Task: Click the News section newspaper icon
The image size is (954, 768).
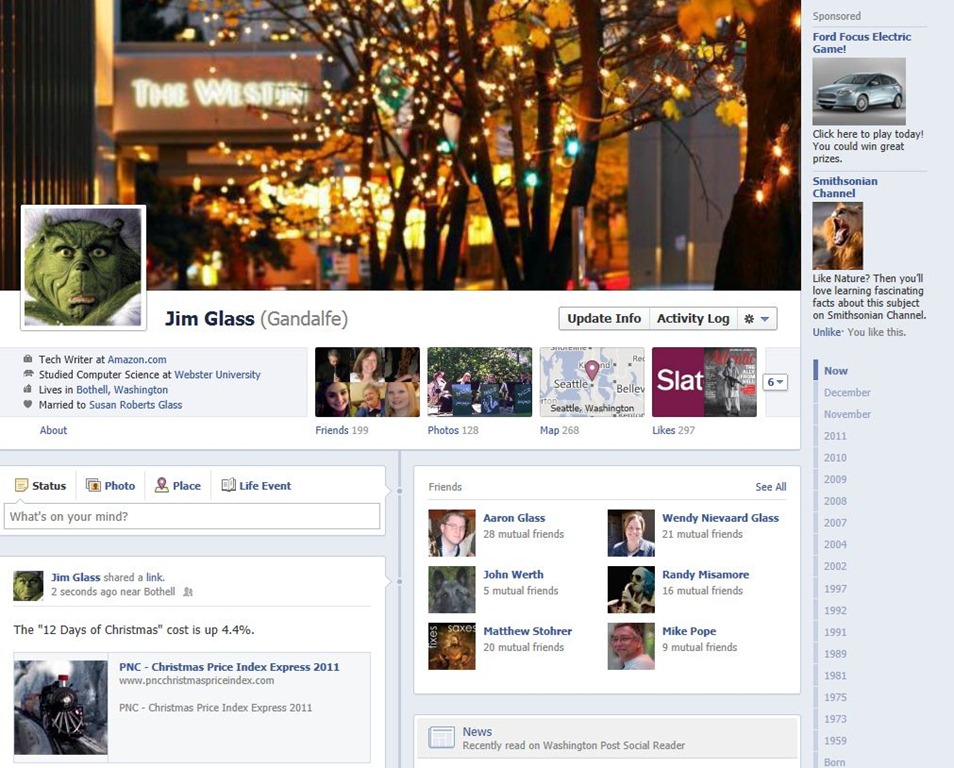Action: (441, 738)
